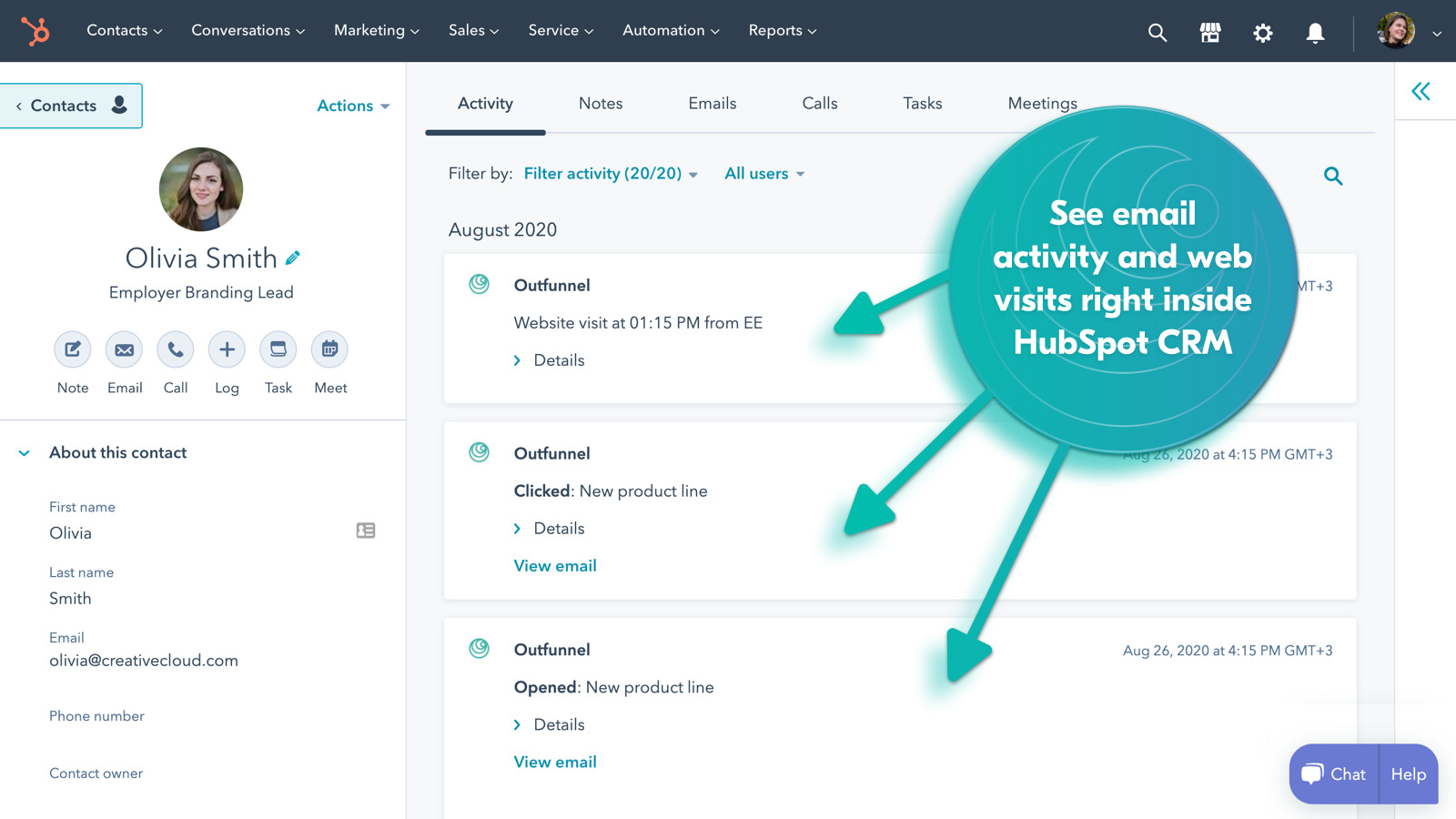The image size is (1456, 819).
Task: Open the Marketing navigation menu
Action: (377, 30)
